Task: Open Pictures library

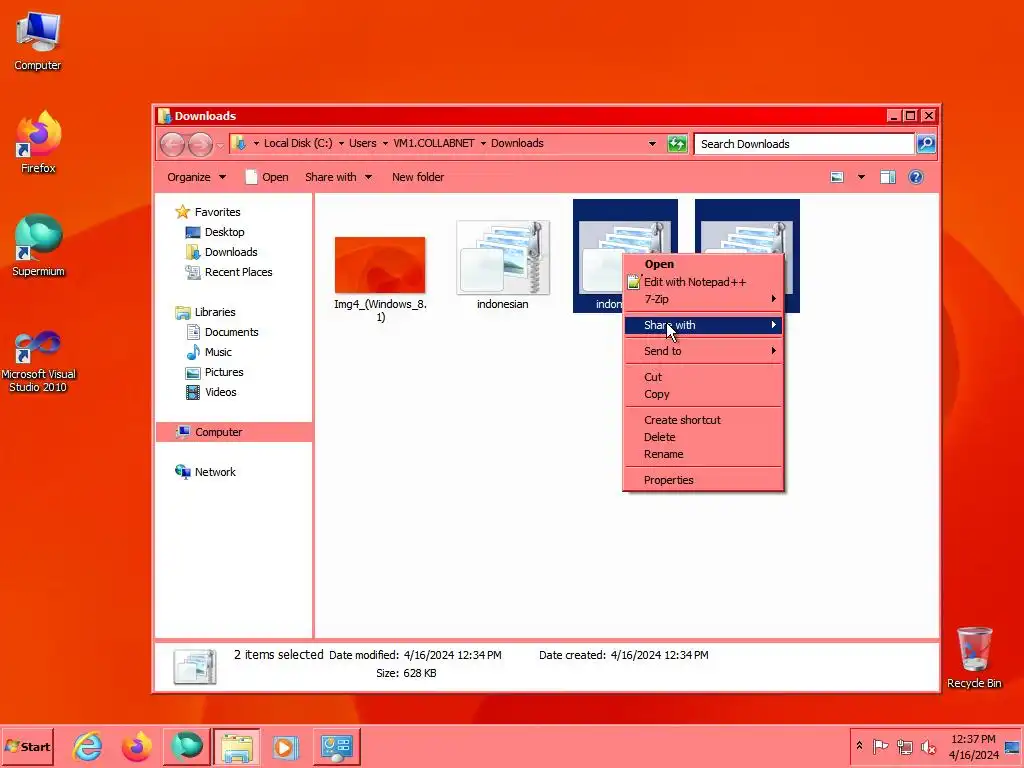Action: click(x=215, y=372)
